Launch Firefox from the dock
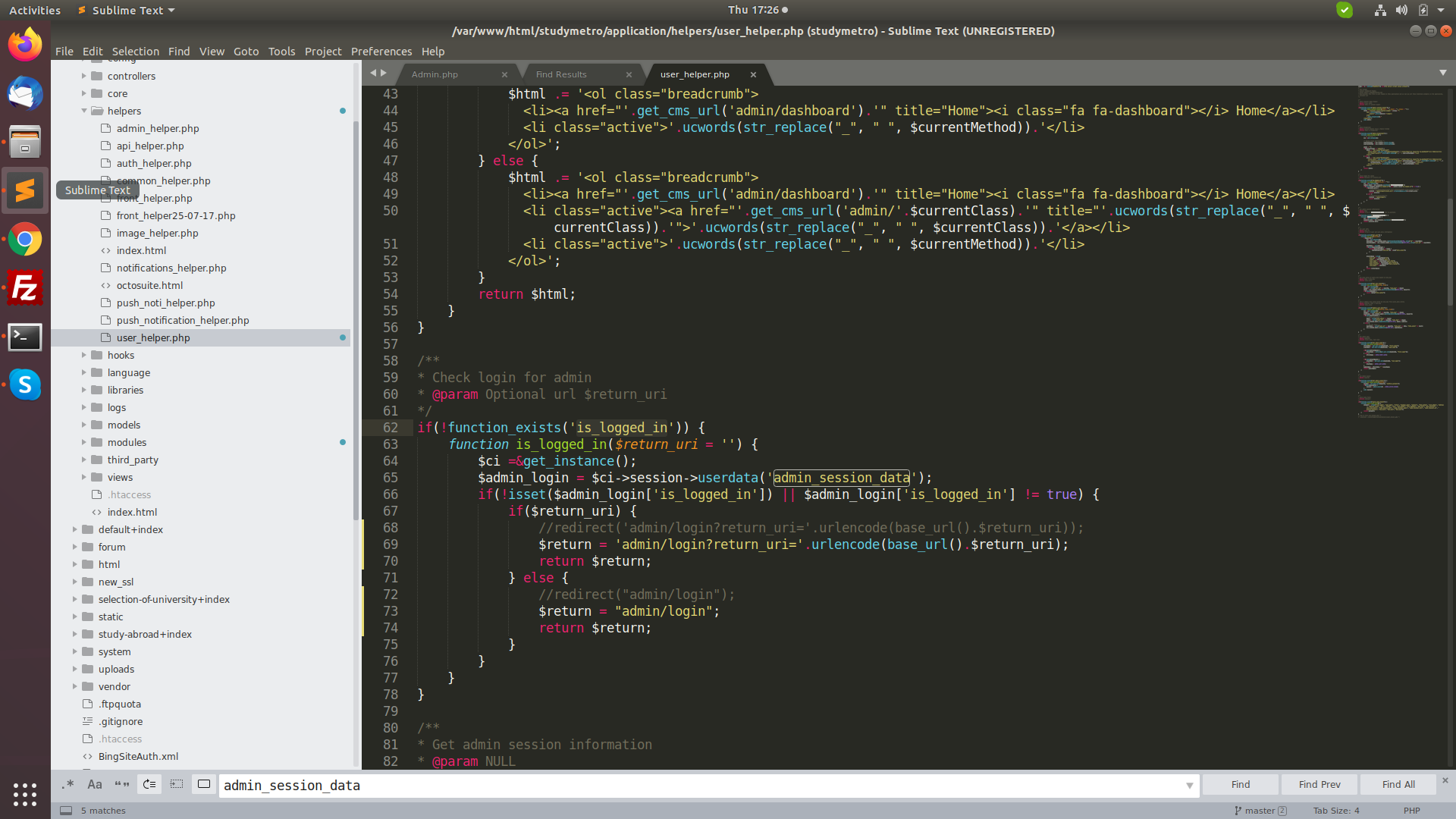 click(x=25, y=45)
